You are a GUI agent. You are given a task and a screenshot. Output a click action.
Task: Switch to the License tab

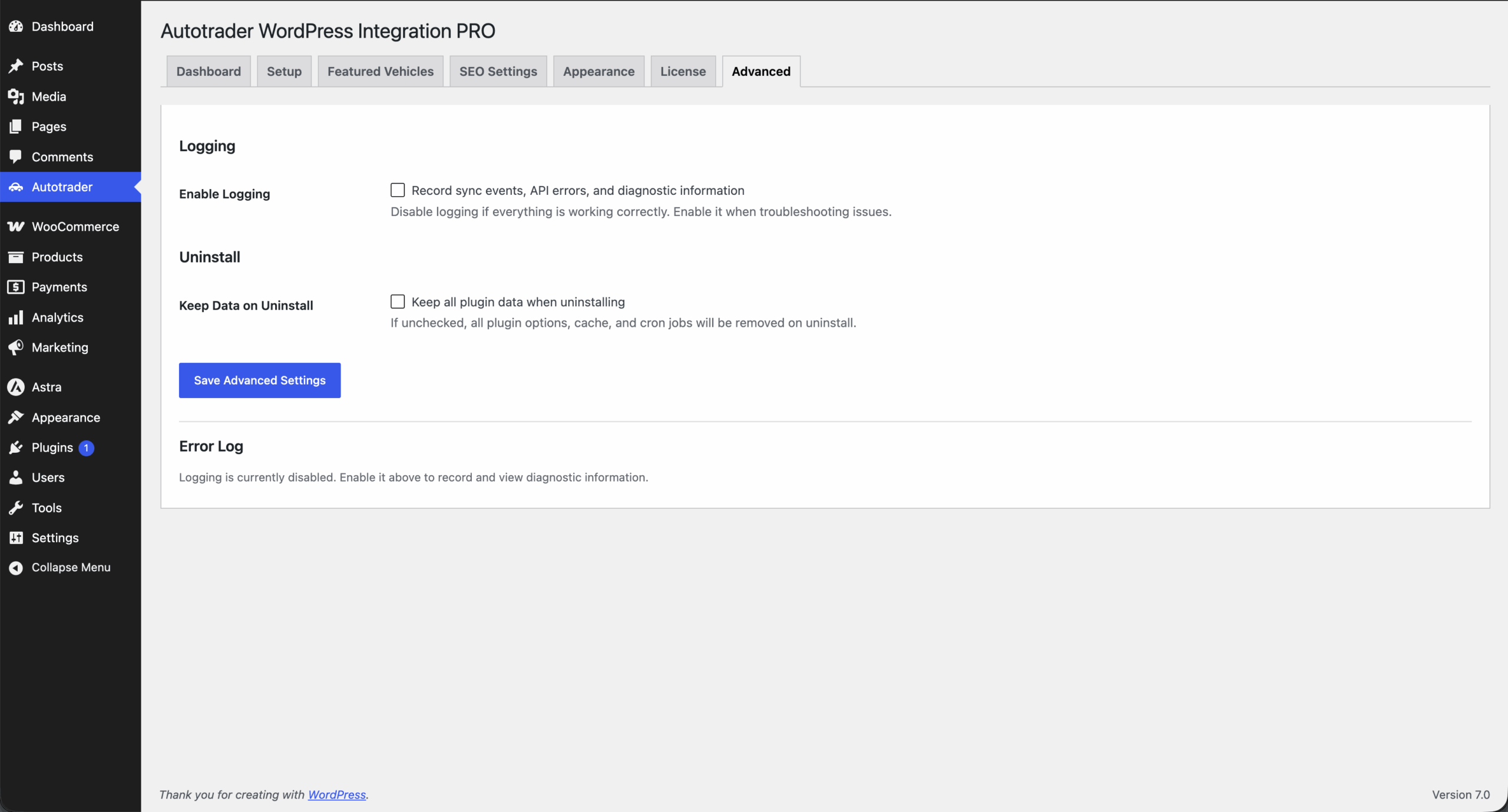[x=683, y=71]
